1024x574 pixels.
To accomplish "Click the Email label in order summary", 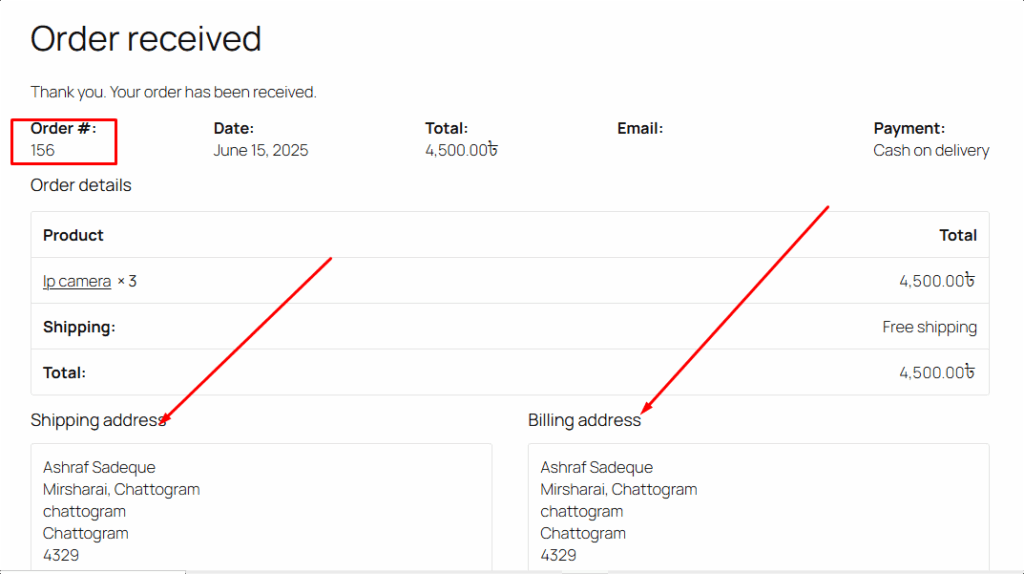I will pyautogui.click(x=640, y=128).
